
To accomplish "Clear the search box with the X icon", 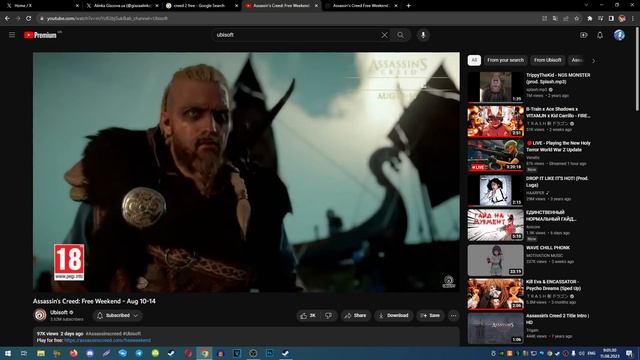I will 384,35.
